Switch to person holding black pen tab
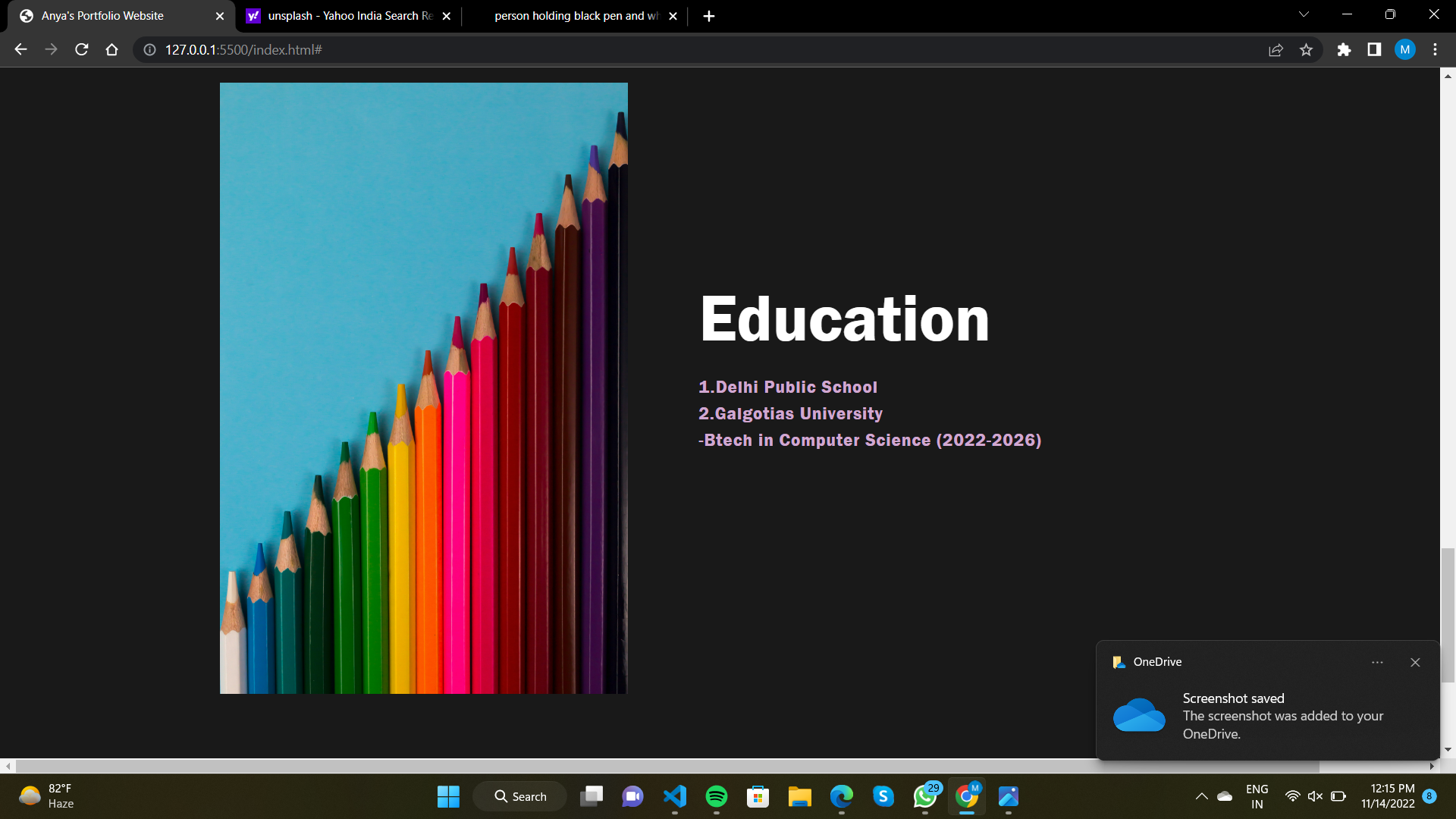 point(575,16)
